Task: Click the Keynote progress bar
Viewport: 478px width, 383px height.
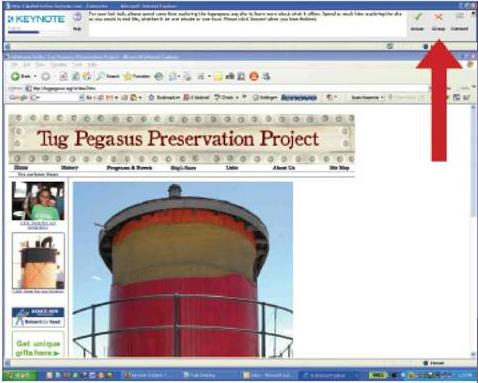Action: point(23,32)
